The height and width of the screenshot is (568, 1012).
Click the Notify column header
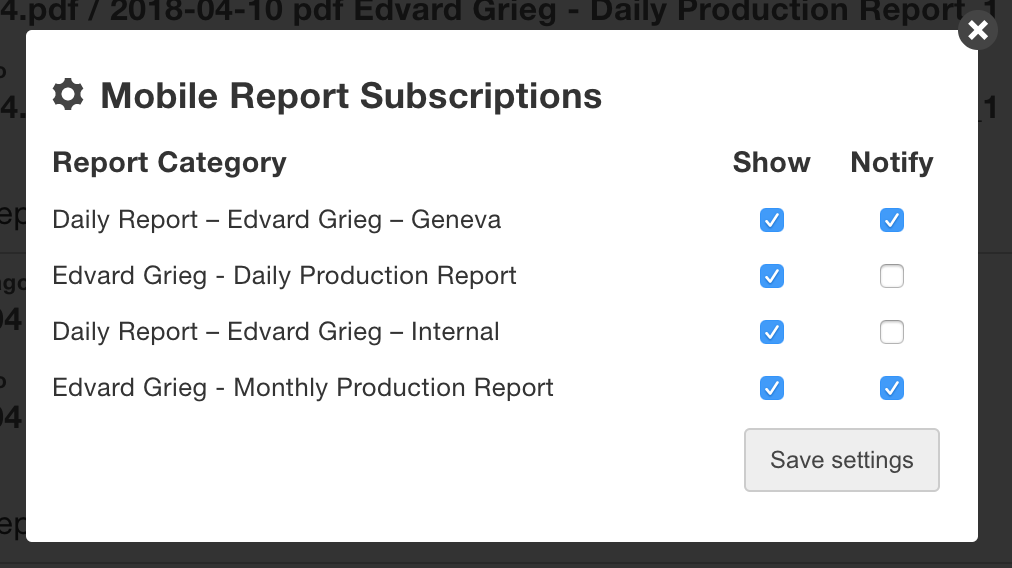pos(892,163)
